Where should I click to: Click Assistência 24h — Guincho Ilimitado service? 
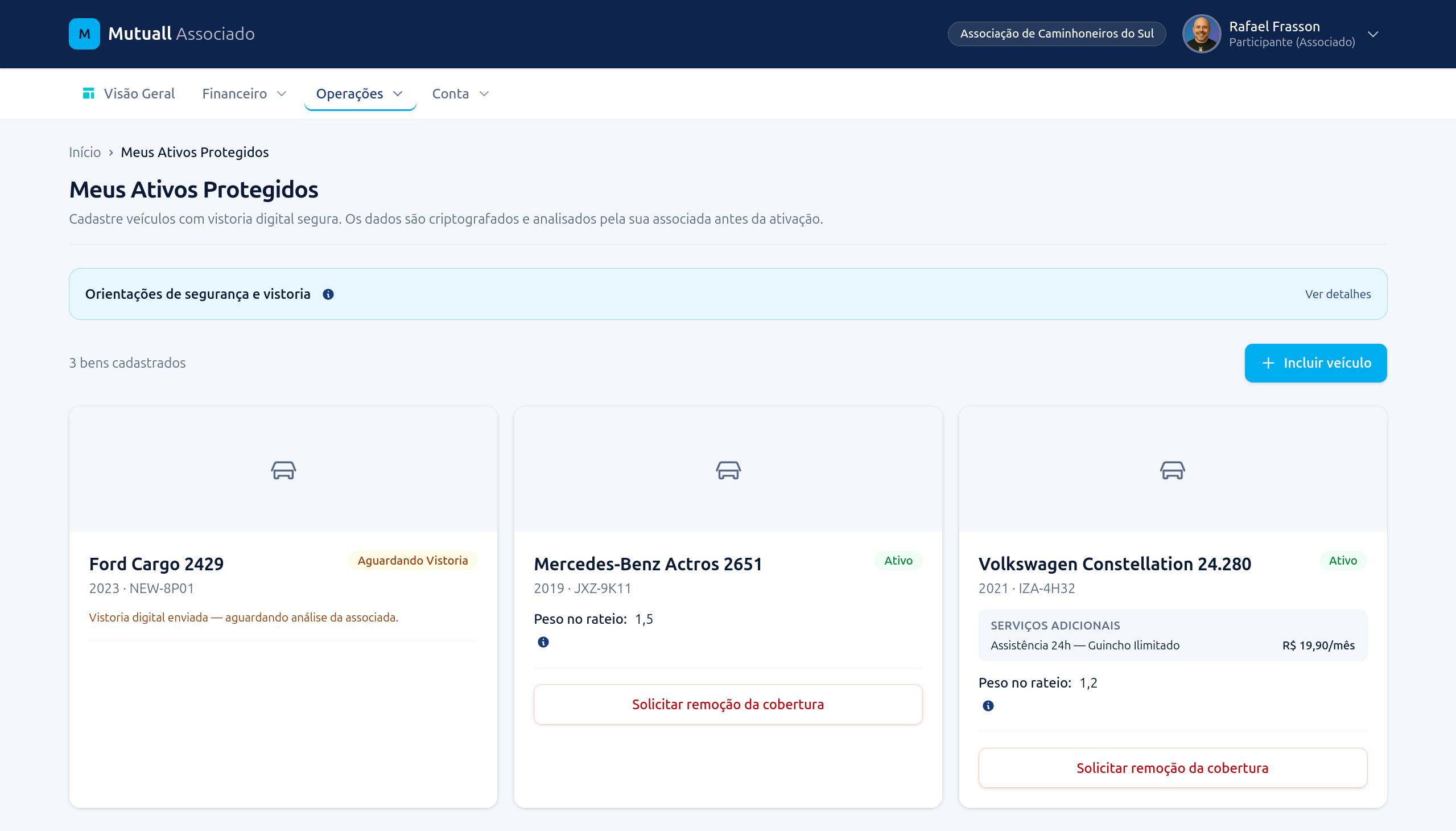point(1084,645)
